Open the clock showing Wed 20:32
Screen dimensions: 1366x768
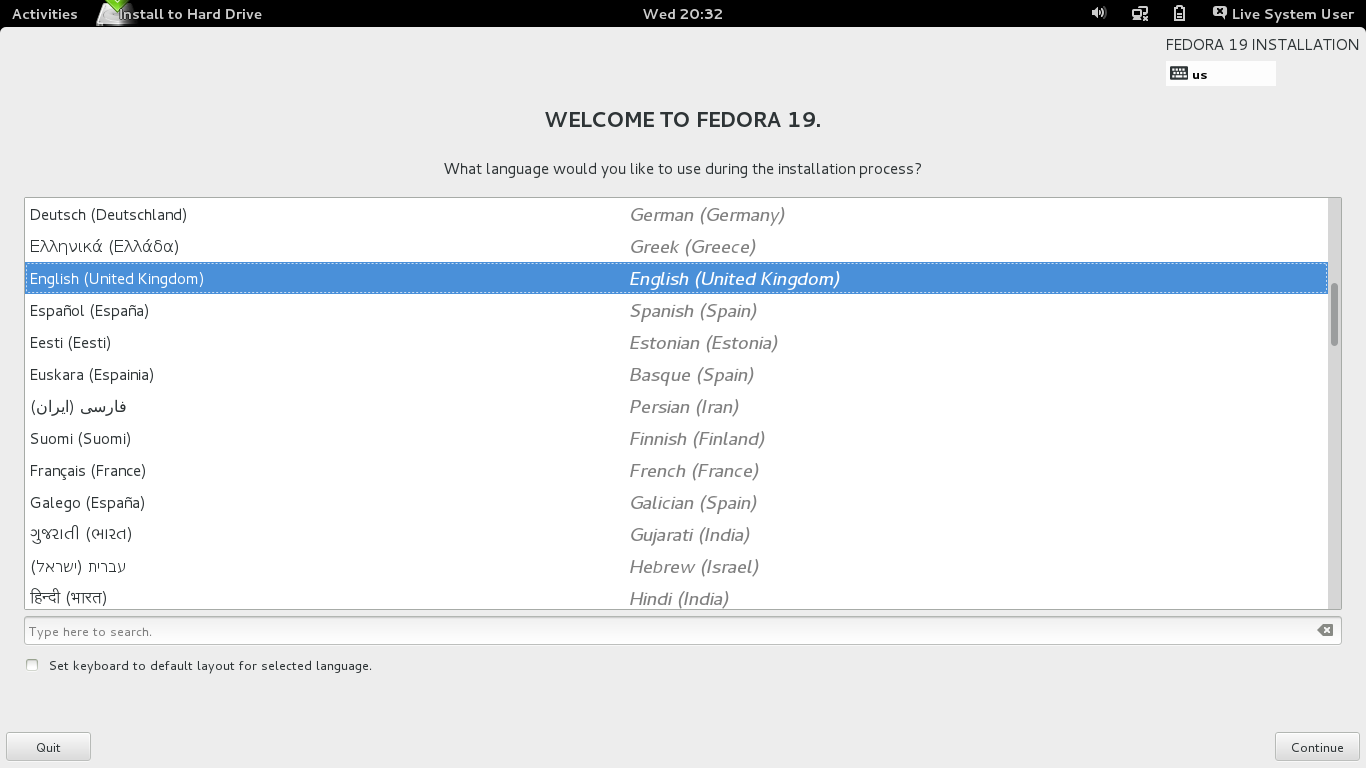[x=682, y=13]
